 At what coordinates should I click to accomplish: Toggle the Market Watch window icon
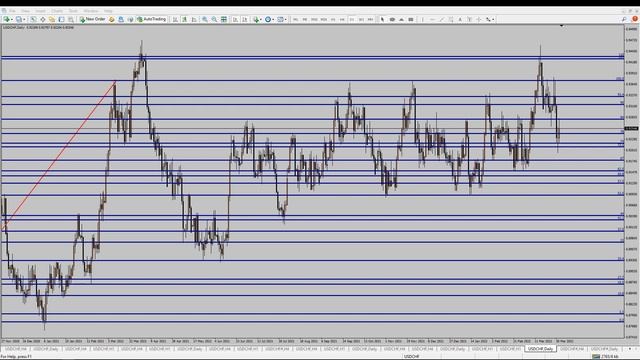pyautogui.click(x=33, y=19)
